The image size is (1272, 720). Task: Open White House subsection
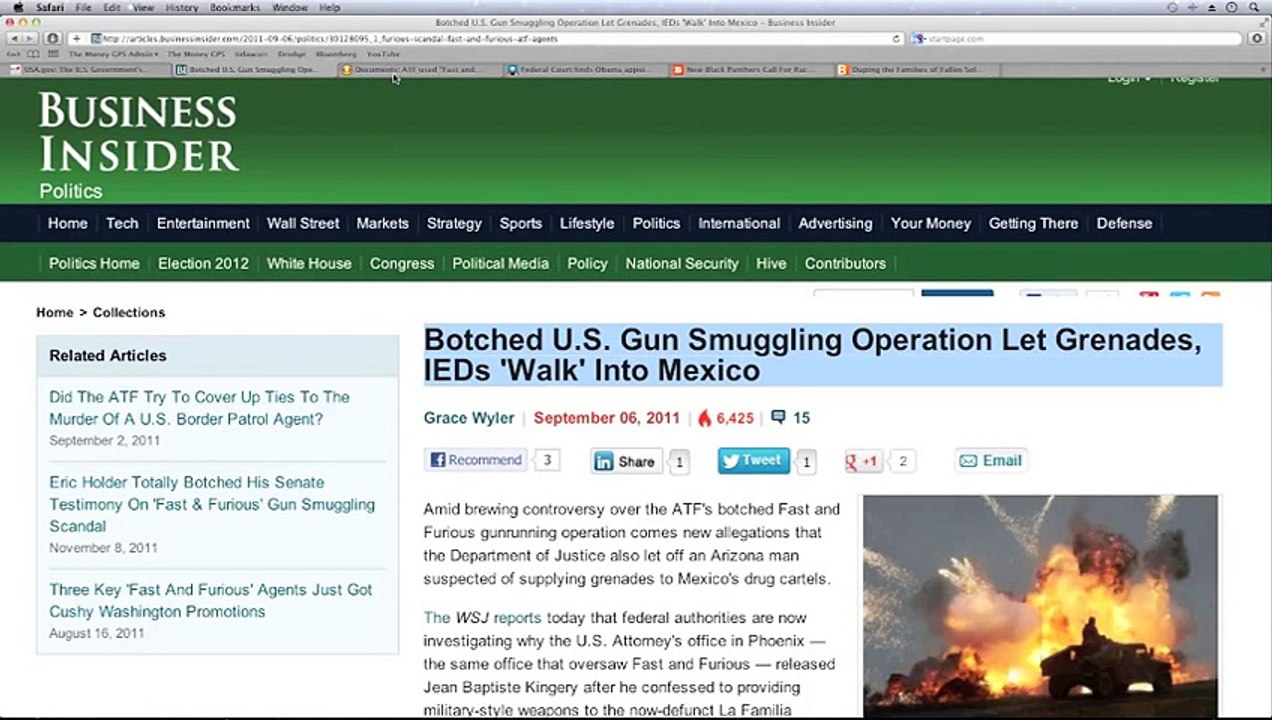click(x=309, y=263)
